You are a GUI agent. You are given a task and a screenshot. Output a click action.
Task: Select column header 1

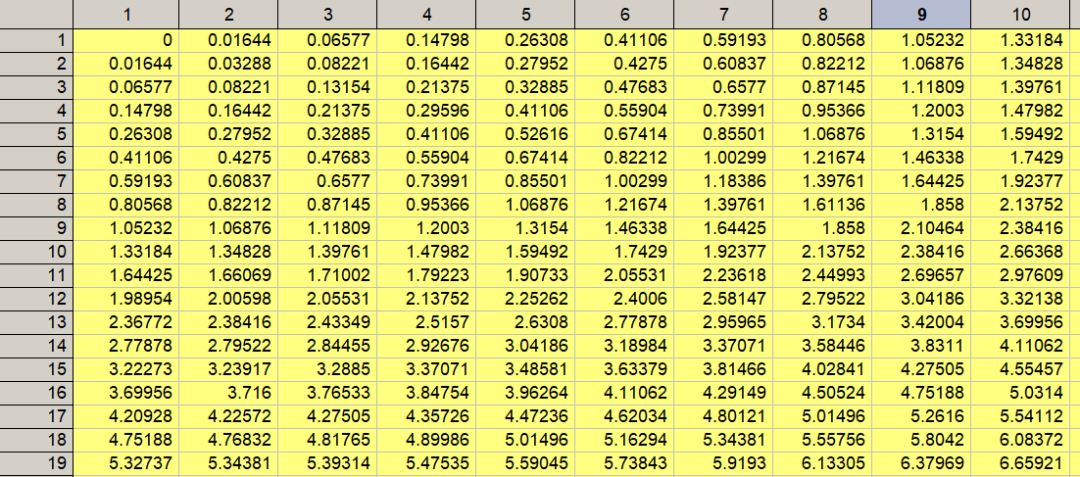click(125, 14)
